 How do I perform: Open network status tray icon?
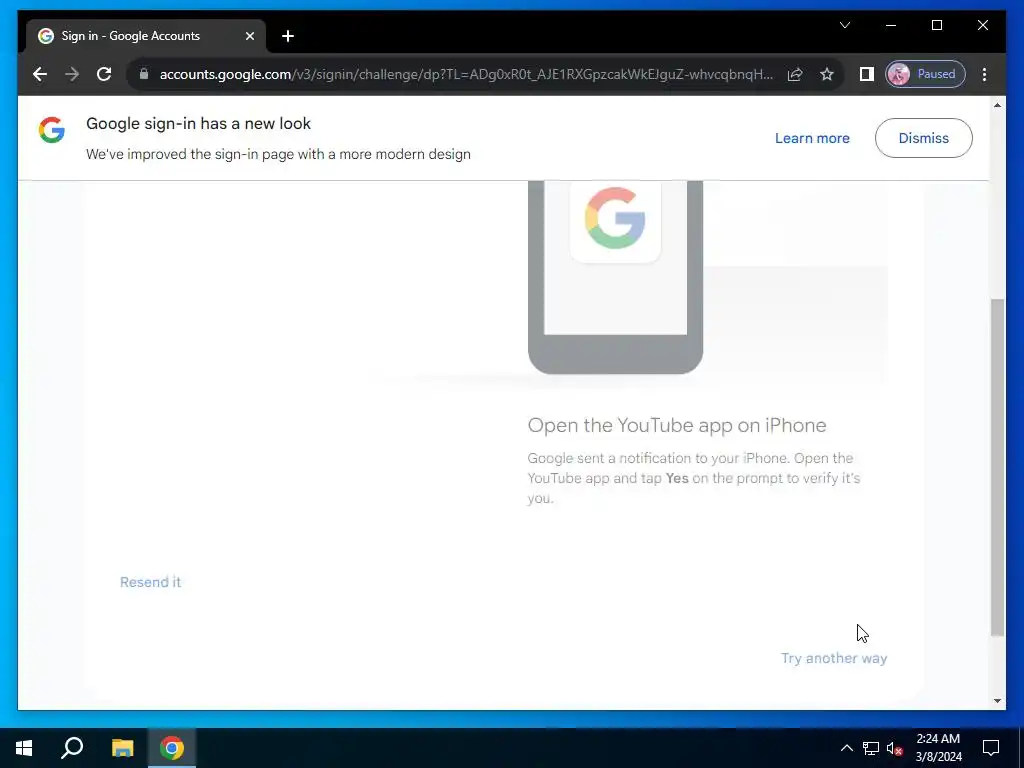(x=871, y=748)
